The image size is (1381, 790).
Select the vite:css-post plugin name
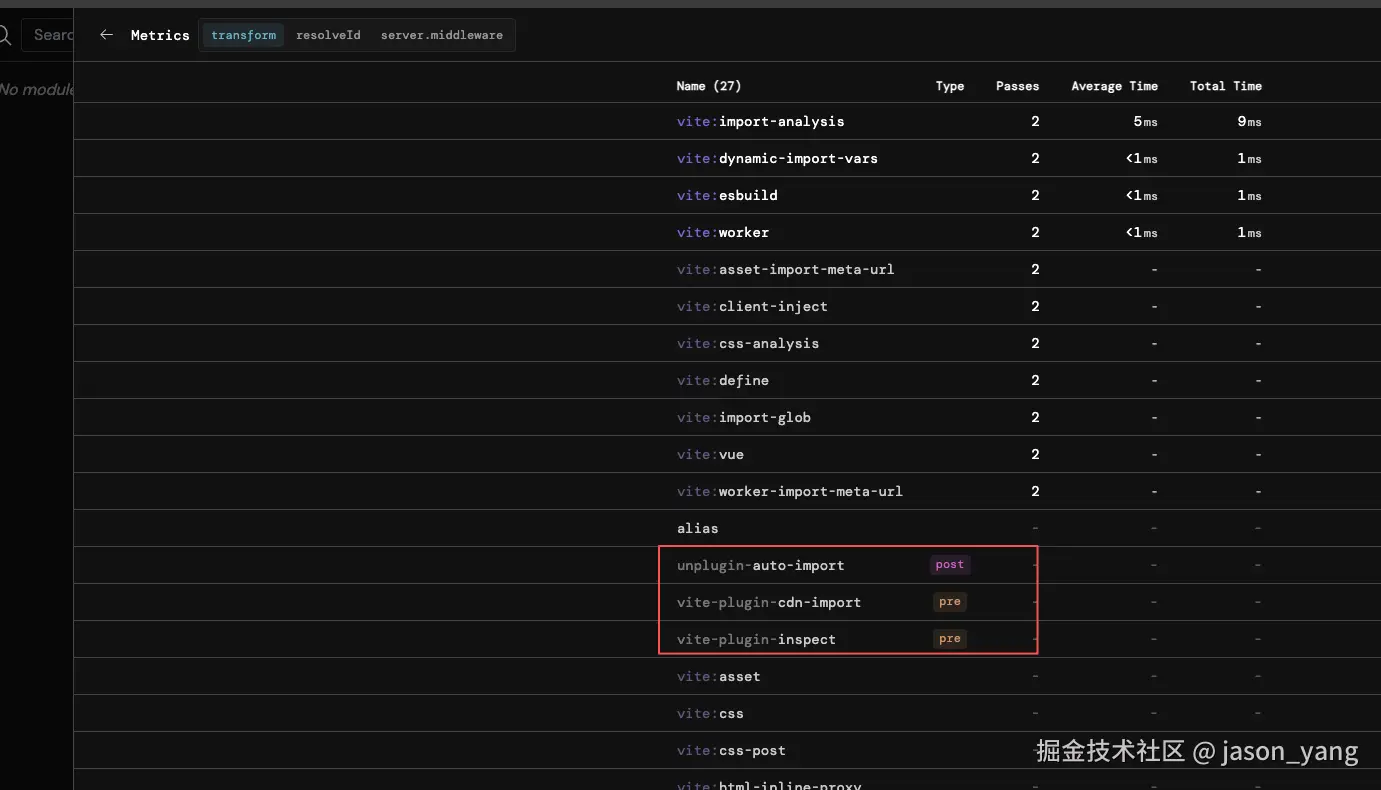731,750
